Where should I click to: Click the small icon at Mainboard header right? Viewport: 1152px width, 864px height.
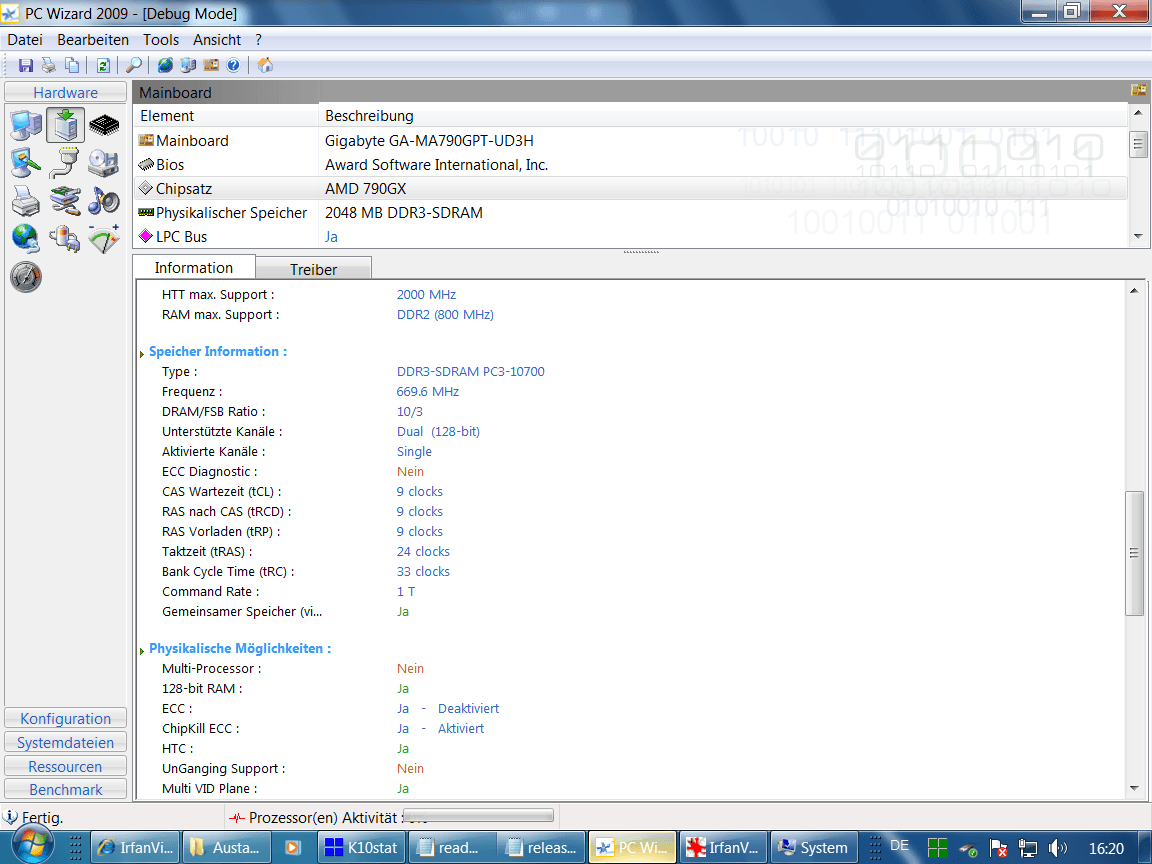click(1138, 90)
